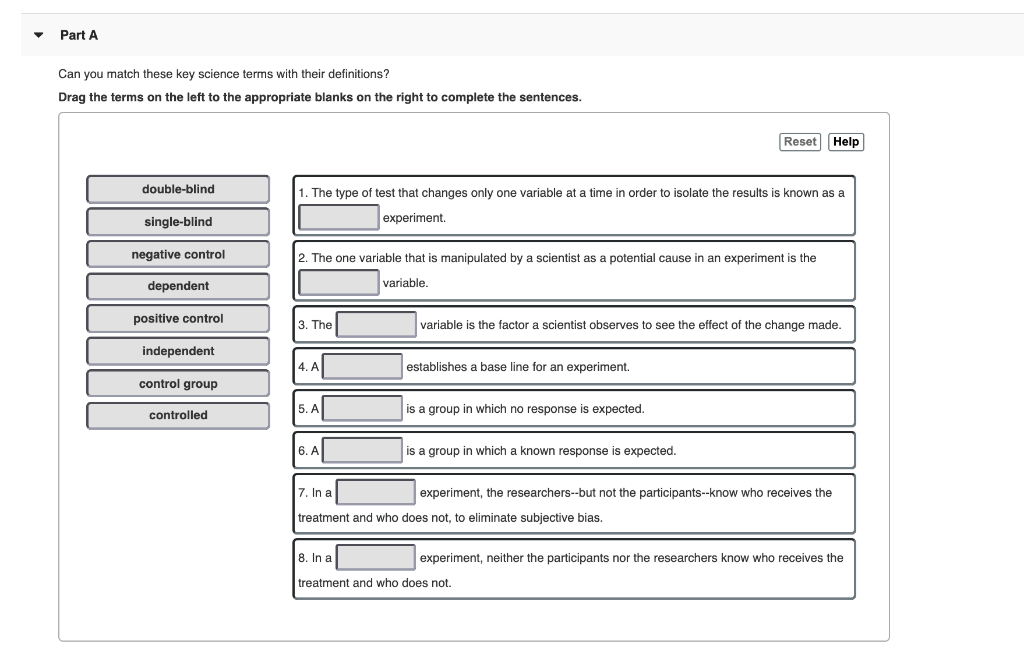Screen dimensions: 1024x651
Task: Click the blank in sentence 4
Action: coord(363,366)
